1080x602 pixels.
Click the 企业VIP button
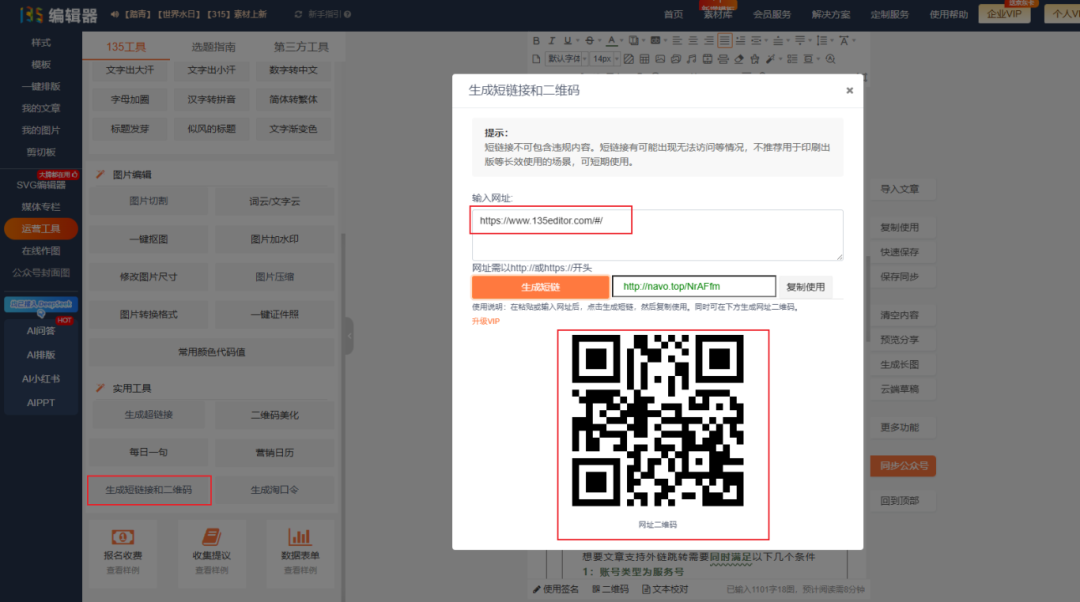click(x=1004, y=14)
